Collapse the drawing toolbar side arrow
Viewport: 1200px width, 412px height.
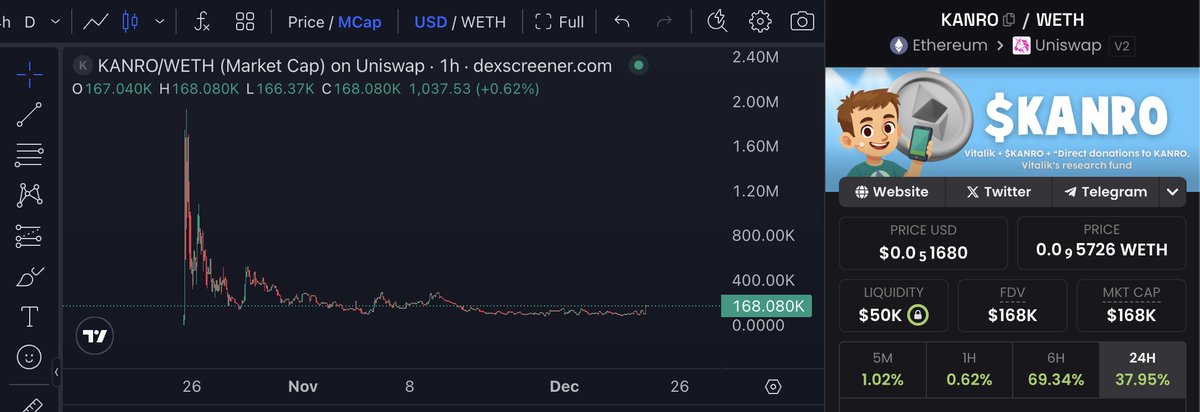(57, 372)
